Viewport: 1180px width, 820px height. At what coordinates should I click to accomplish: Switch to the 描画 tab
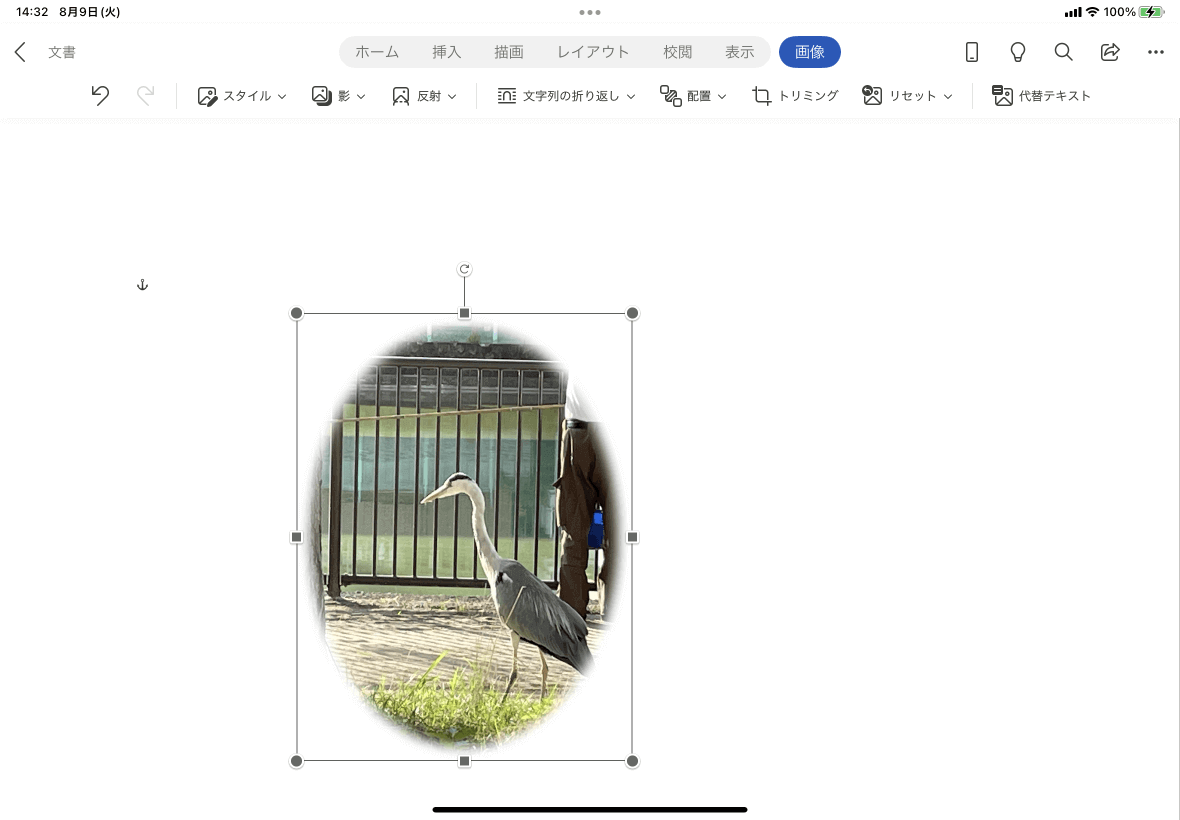[x=509, y=52]
